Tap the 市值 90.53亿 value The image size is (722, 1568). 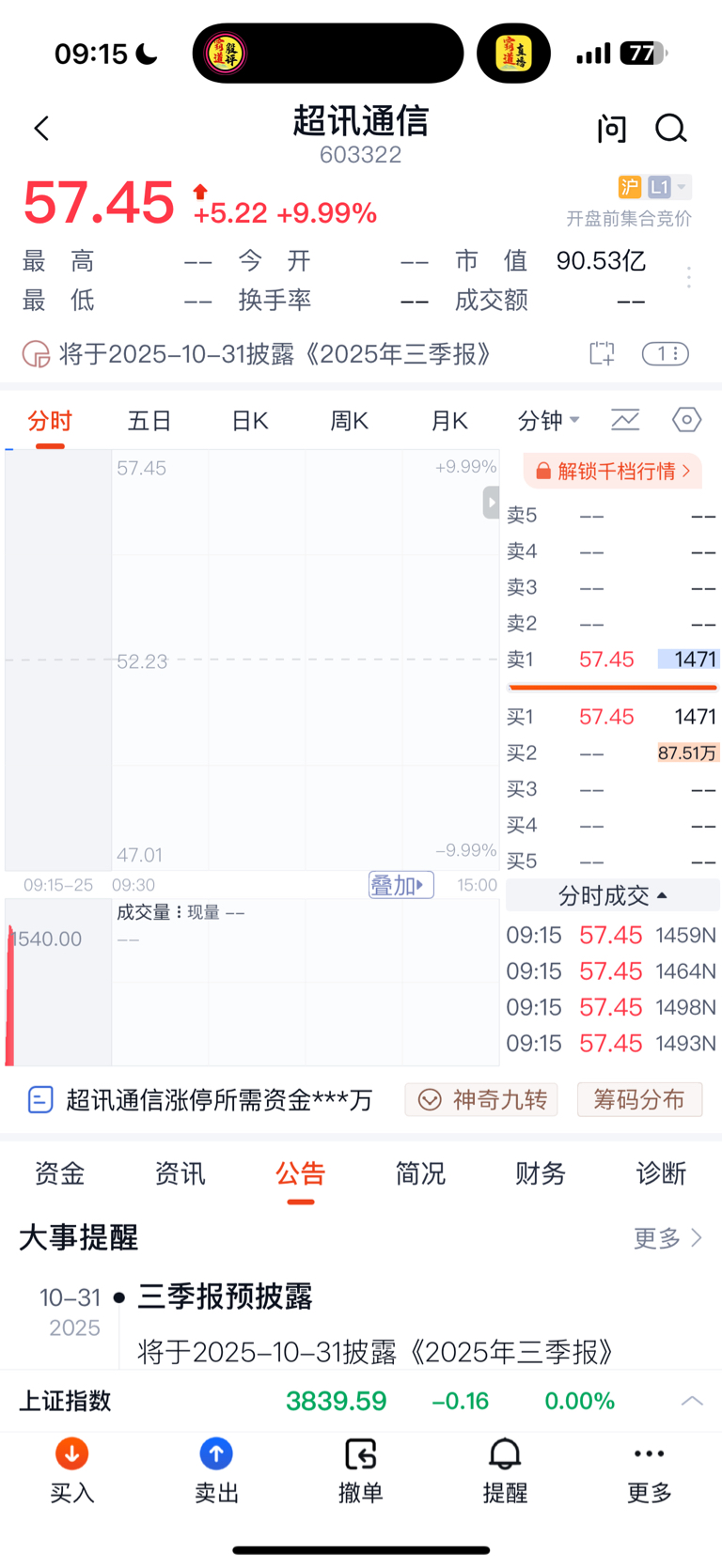click(602, 260)
